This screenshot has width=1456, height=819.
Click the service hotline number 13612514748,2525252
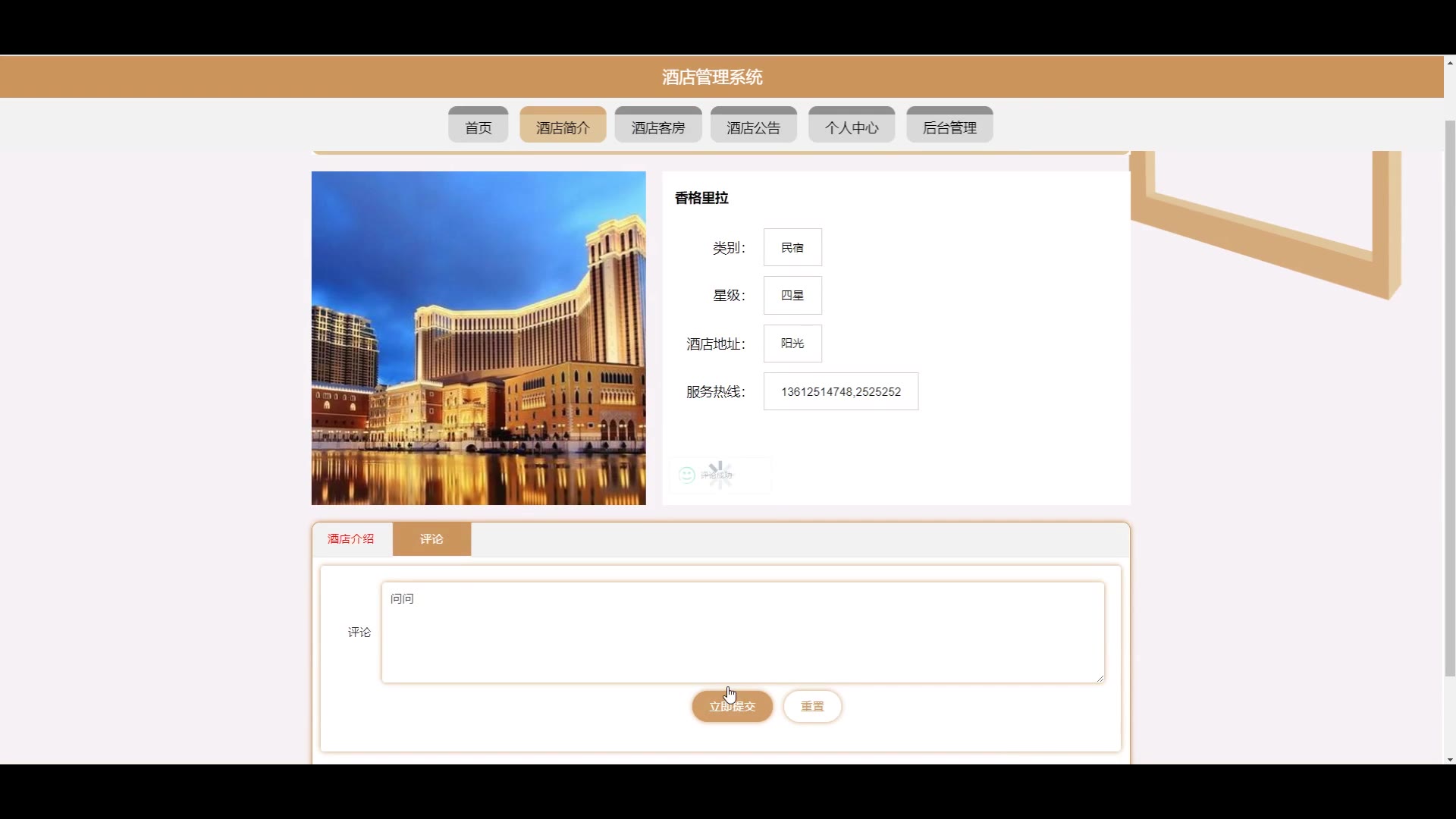coord(841,391)
